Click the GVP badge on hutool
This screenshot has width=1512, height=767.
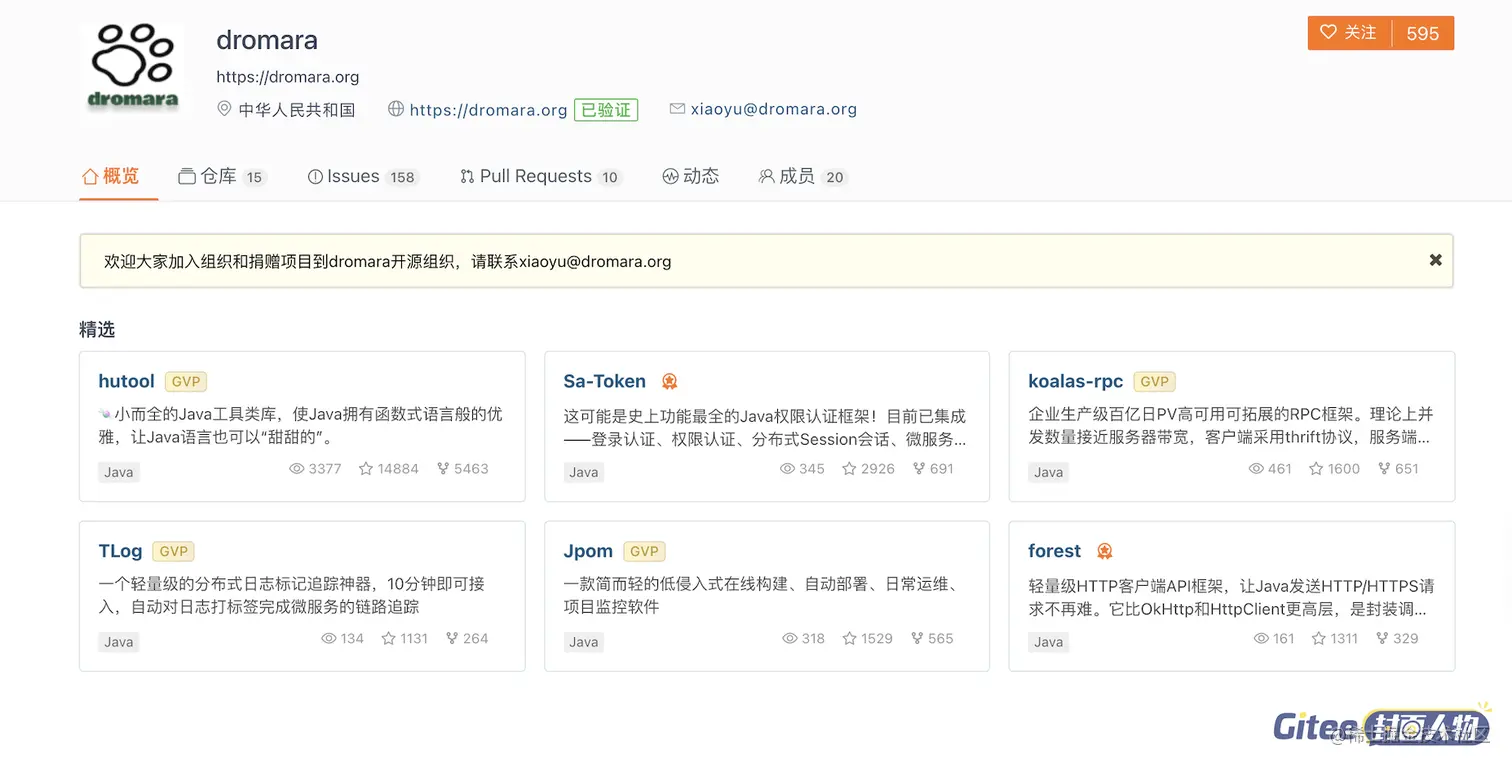point(186,381)
